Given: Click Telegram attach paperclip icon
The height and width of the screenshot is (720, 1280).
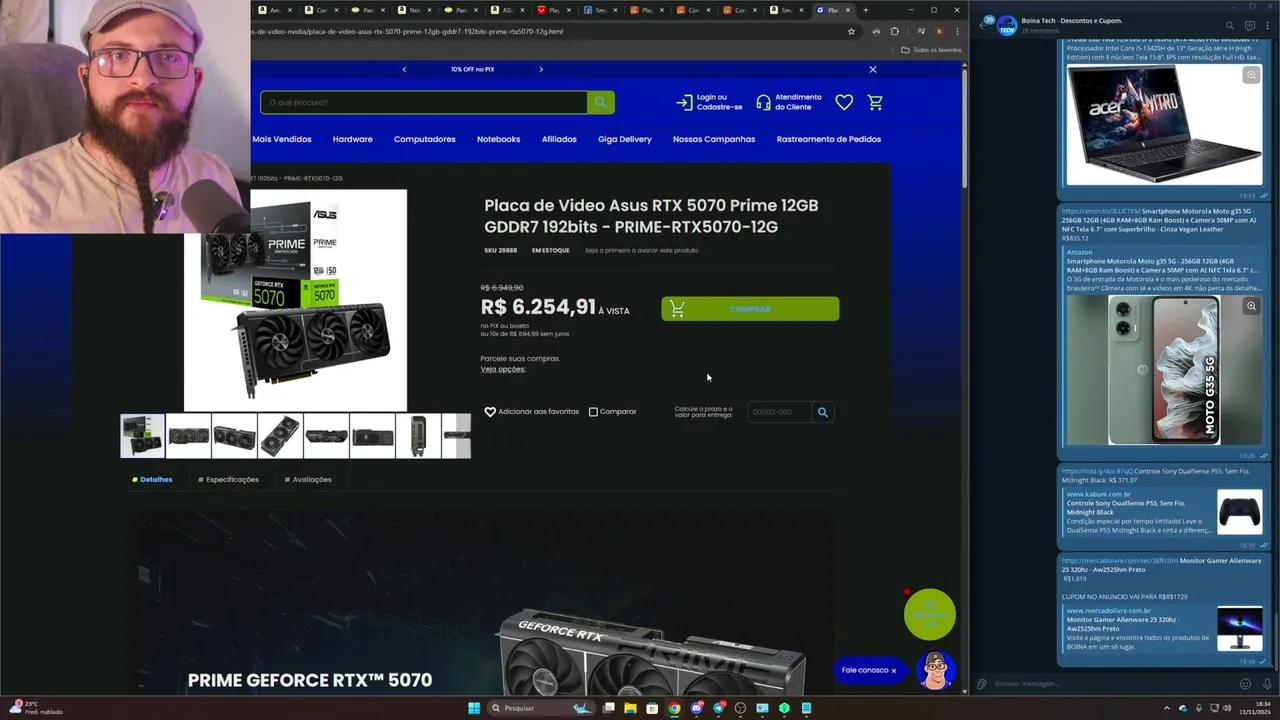Looking at the screenshot, I should point(981,684).
